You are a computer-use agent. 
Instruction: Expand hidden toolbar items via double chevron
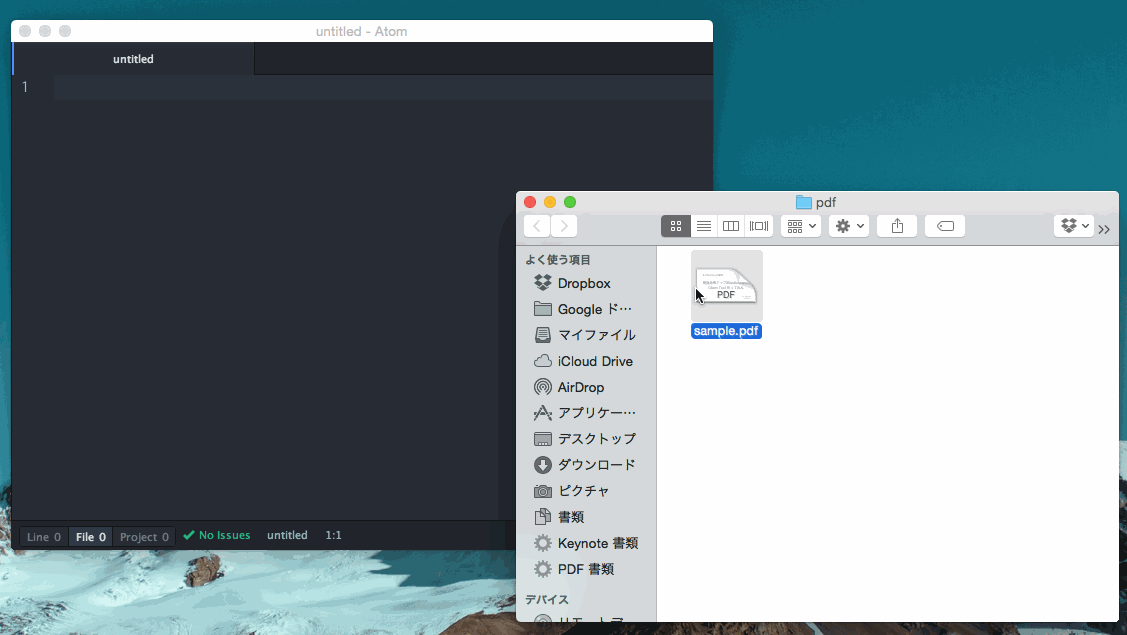click(x=1104, y=229)
